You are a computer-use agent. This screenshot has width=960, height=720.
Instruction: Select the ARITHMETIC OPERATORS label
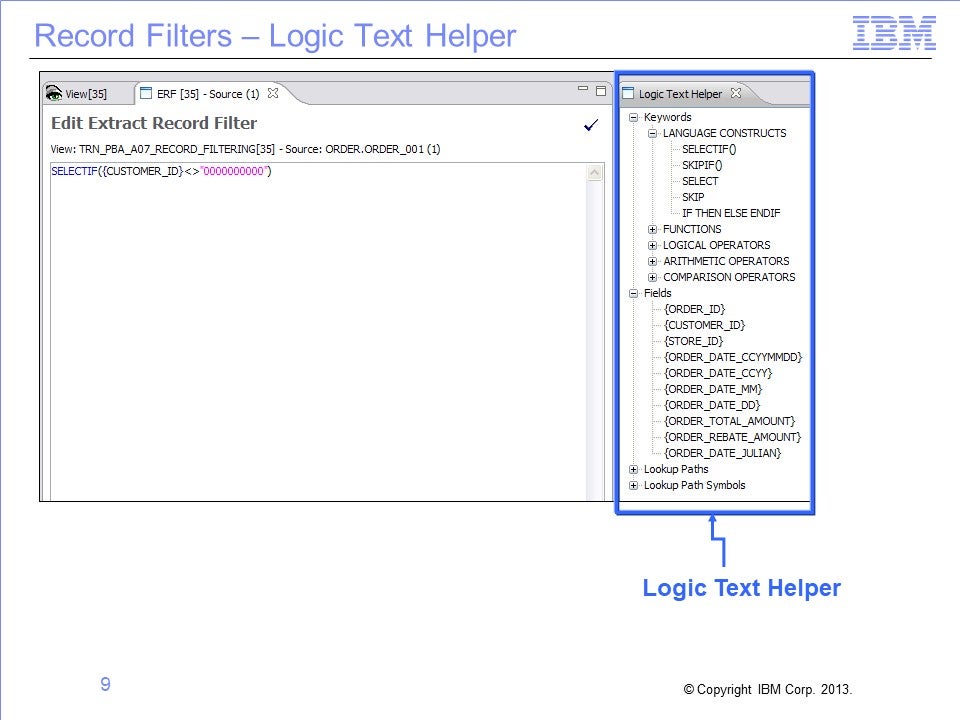pyautogui.click(x=726, y=261)
